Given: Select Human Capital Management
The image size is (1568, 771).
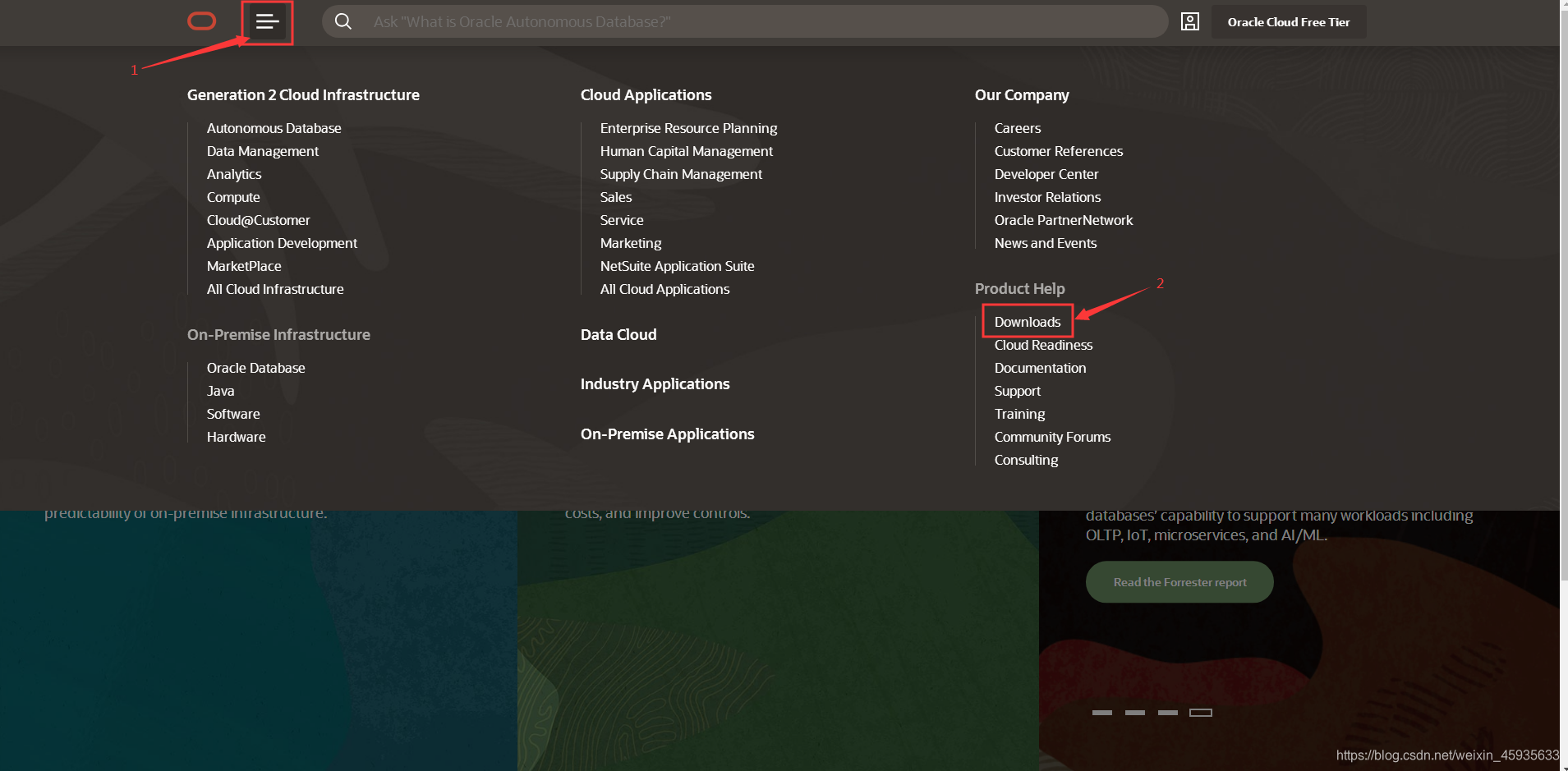Looking at the screenshot, I should click(x=686, y=151).
